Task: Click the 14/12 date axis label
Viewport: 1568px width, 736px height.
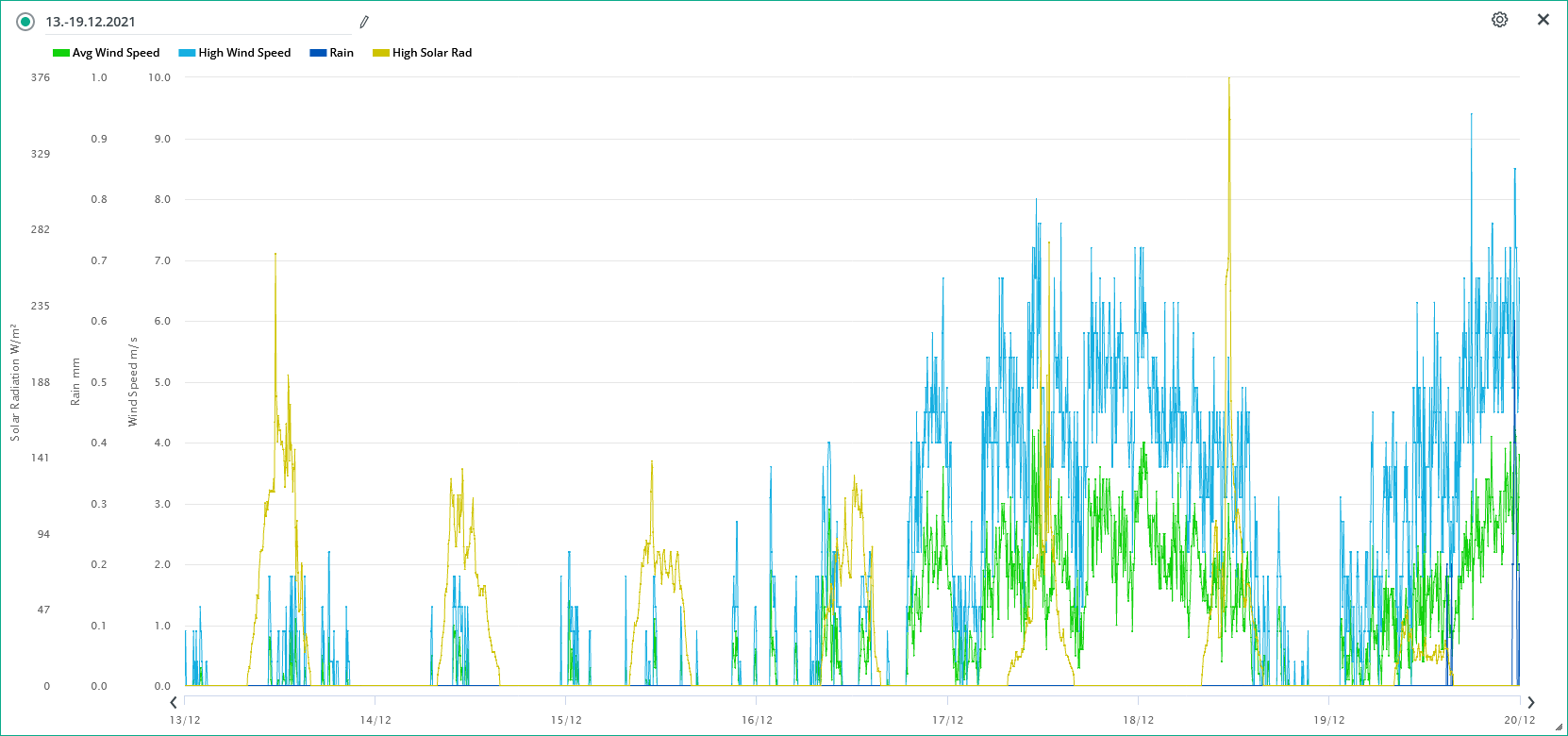Action: coord(375,720)
